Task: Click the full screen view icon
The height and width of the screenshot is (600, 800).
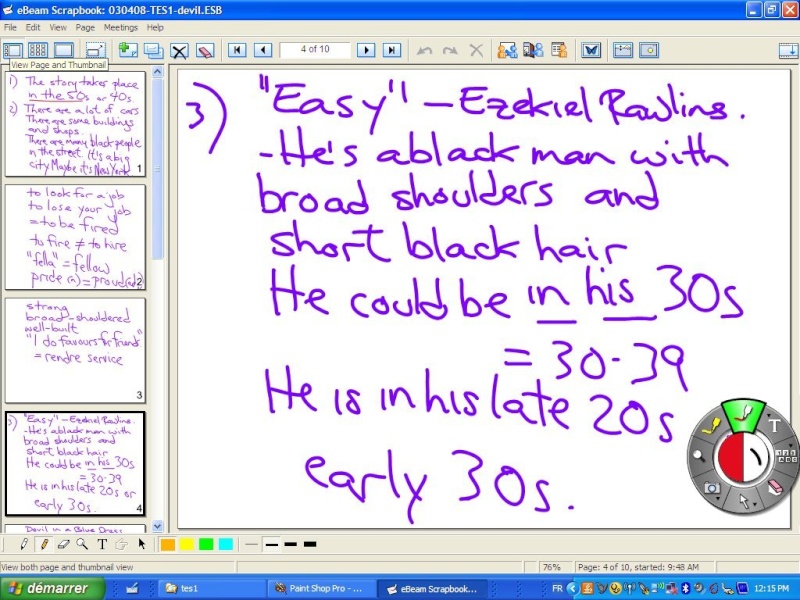Action: point(95,50)
